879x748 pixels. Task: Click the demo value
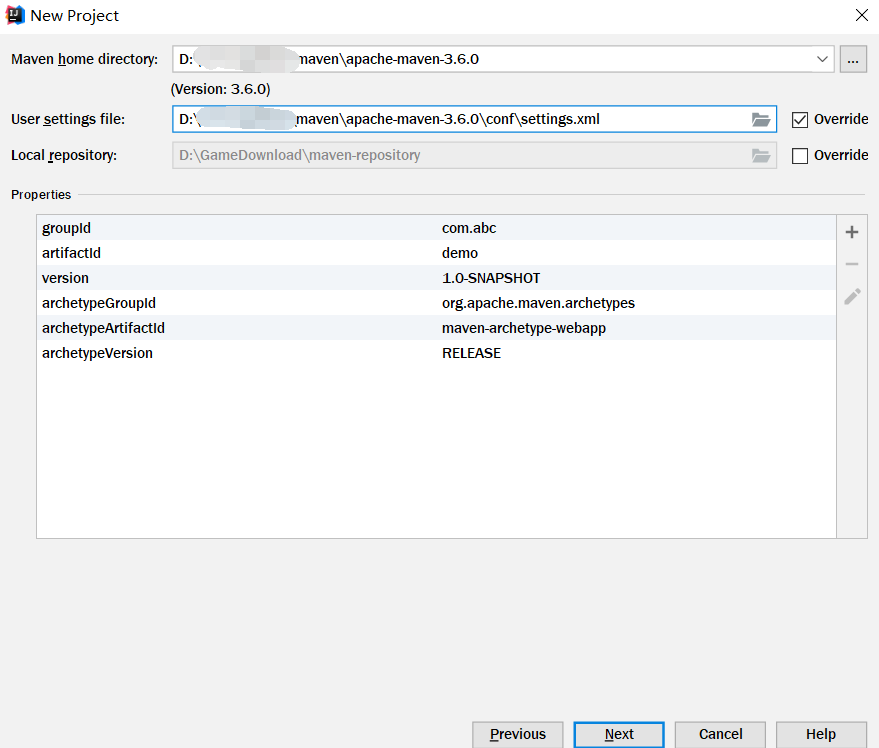click(x=460, y=253)
